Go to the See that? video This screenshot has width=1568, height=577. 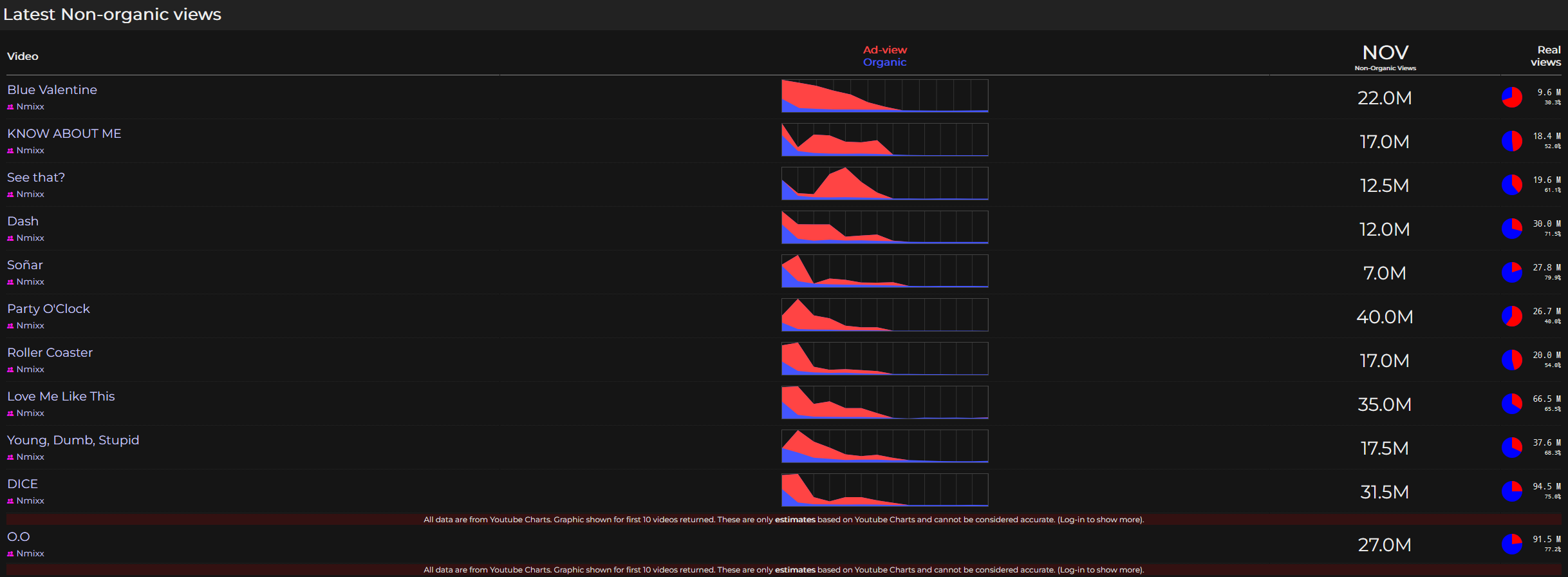click(x=36, y=177)
